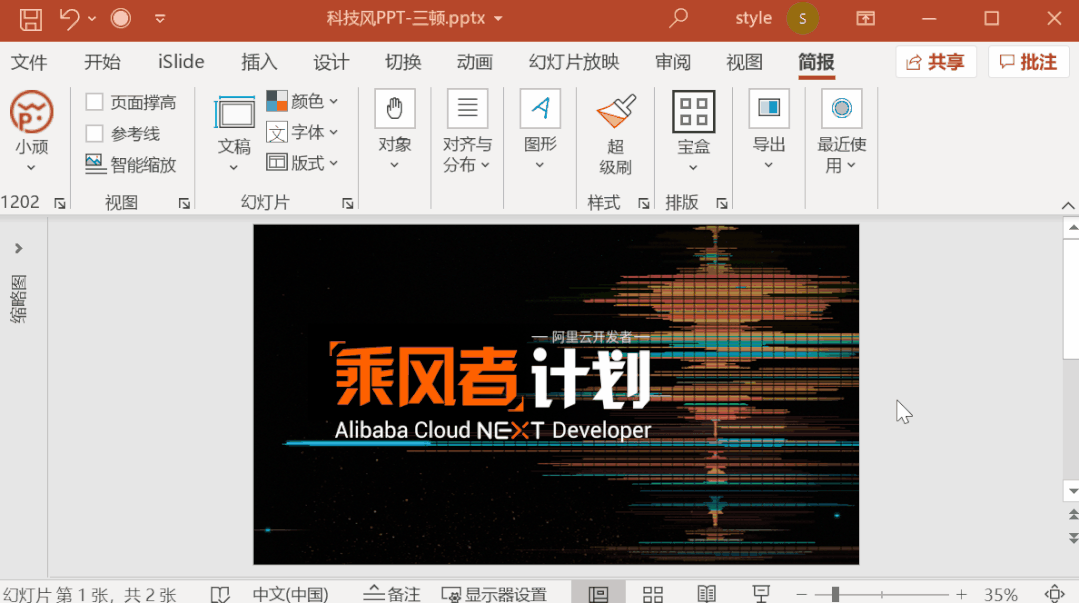The height and width of the screenshot is (603, 1079).
Task: Switch to the 切换 tab
Action: pos(403,62)
